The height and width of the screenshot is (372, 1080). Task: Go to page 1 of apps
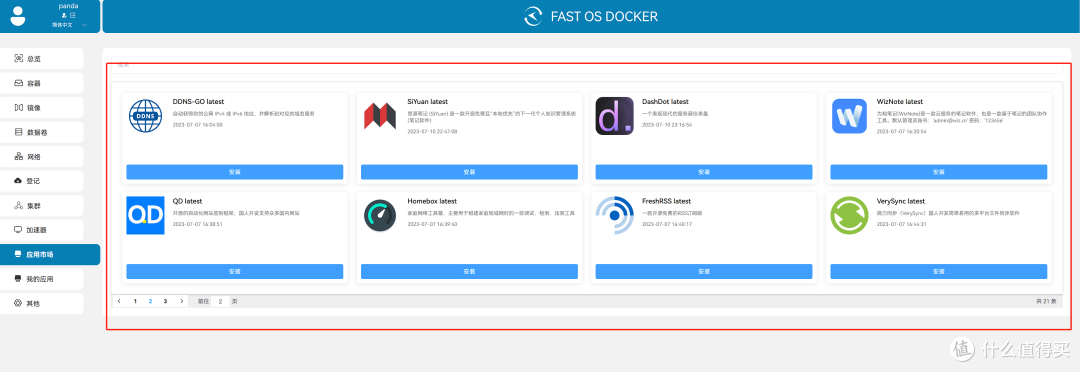point(135,301)
